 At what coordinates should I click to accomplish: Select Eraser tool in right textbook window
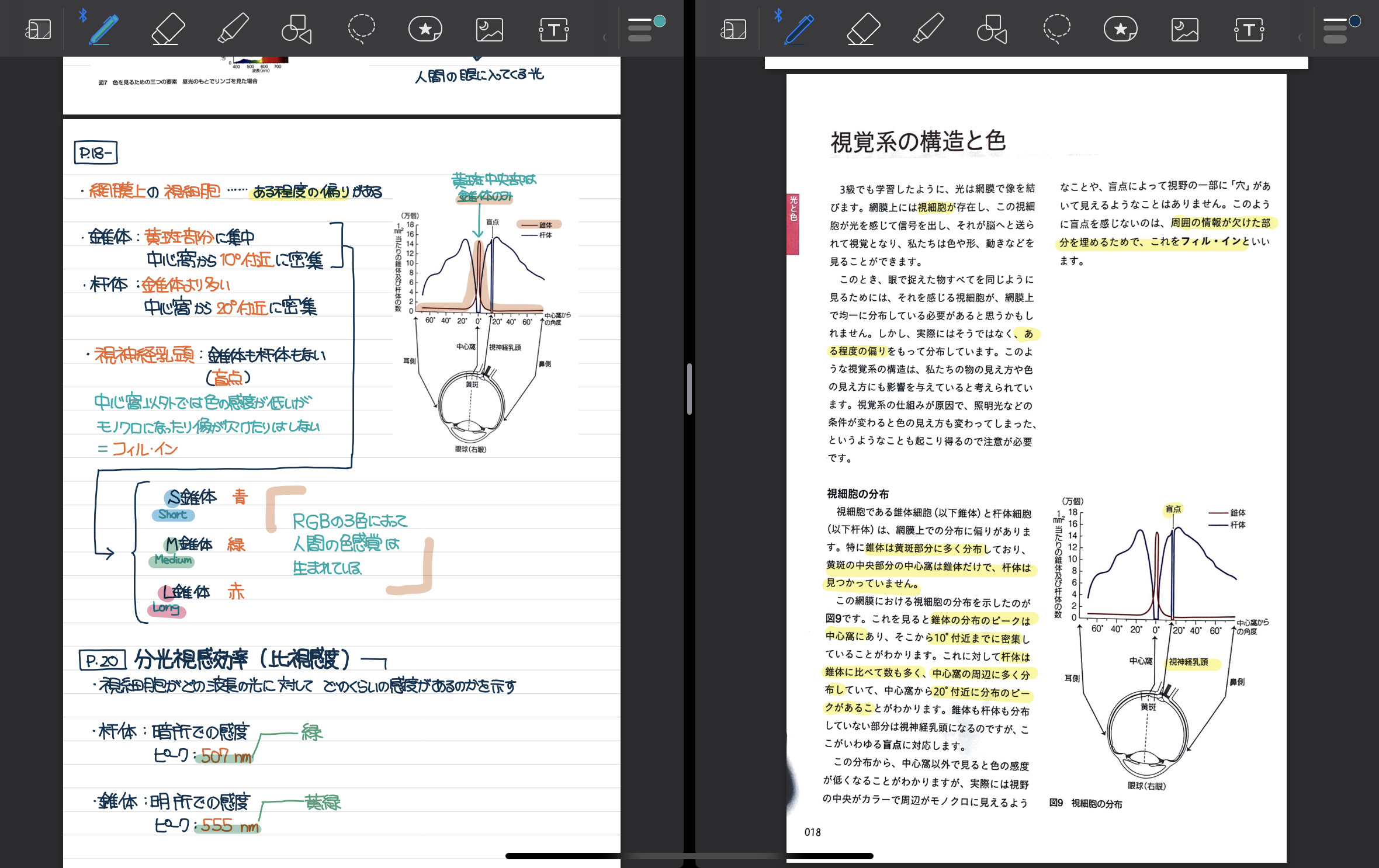pyautogui.click(x=863, y=29)
